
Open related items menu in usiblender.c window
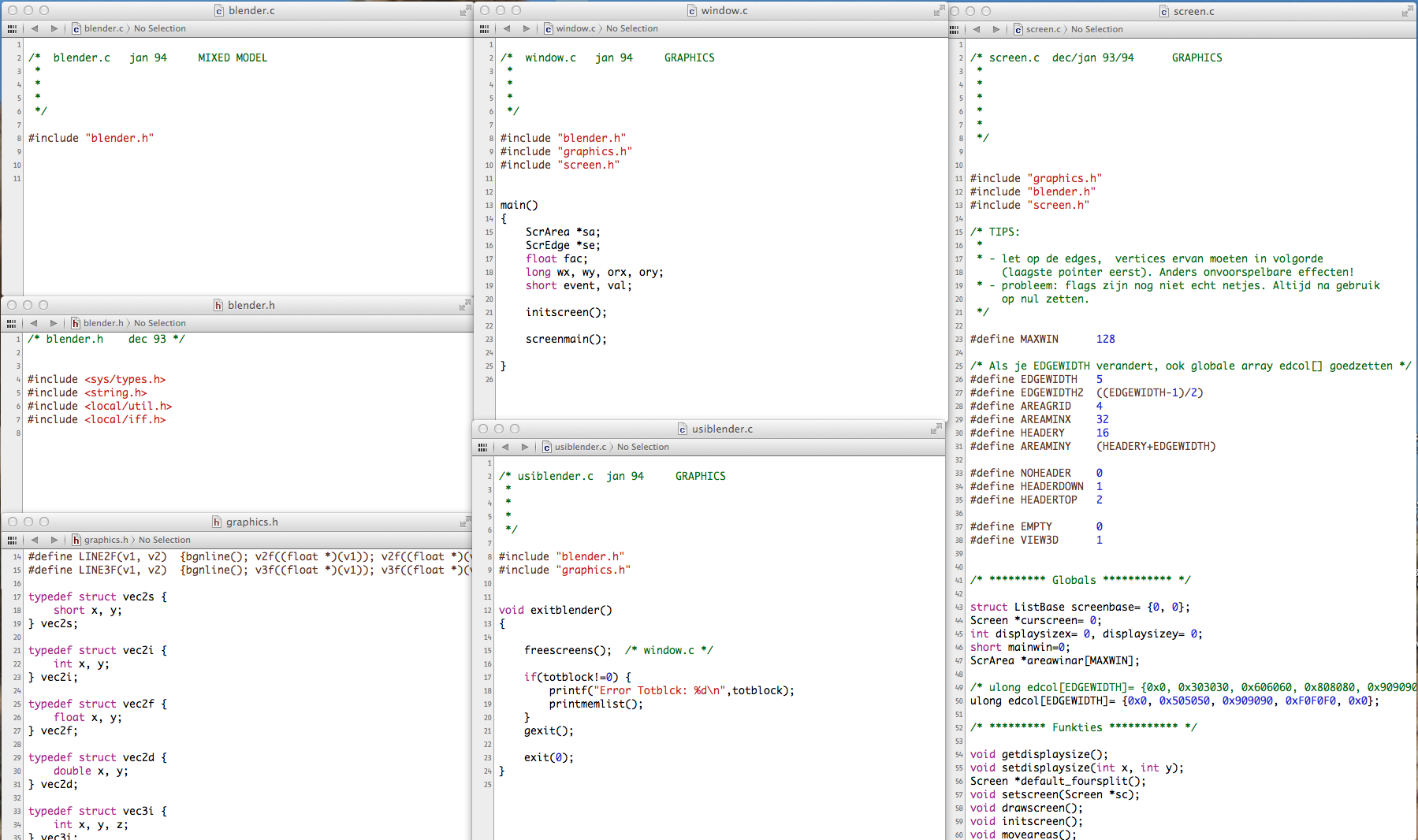[x=482, y=448]
